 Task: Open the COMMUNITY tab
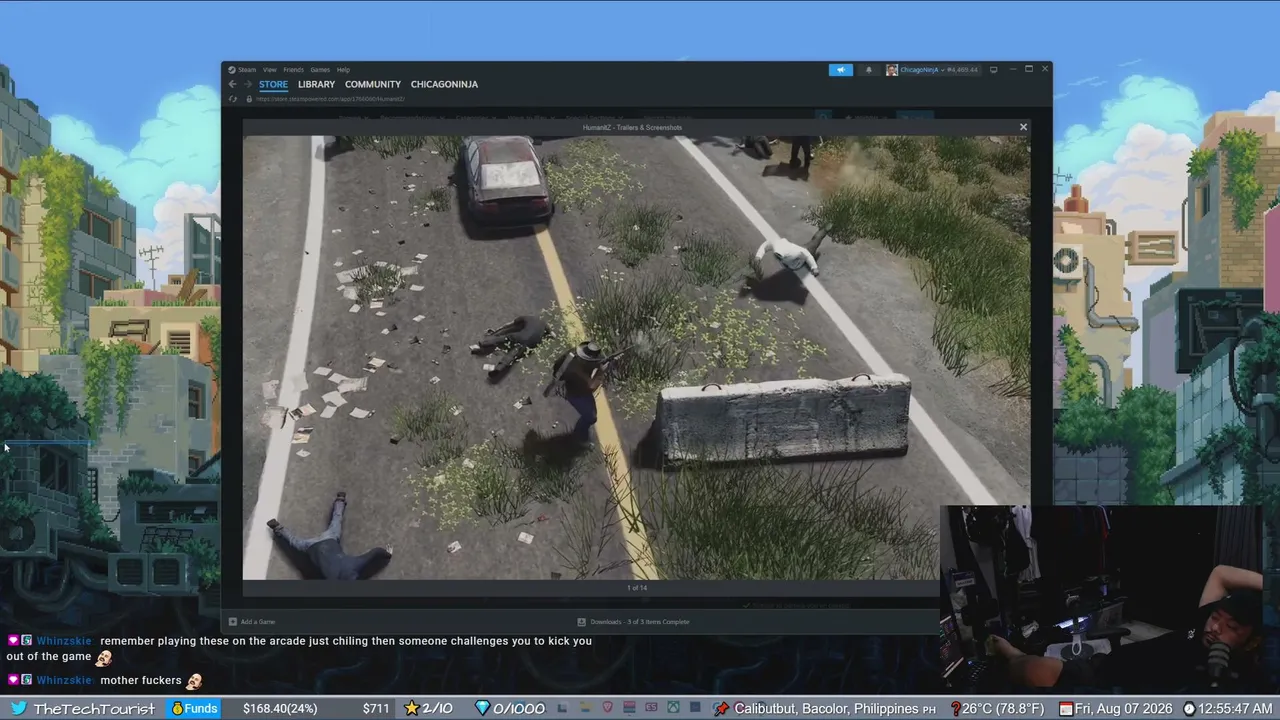373,84
